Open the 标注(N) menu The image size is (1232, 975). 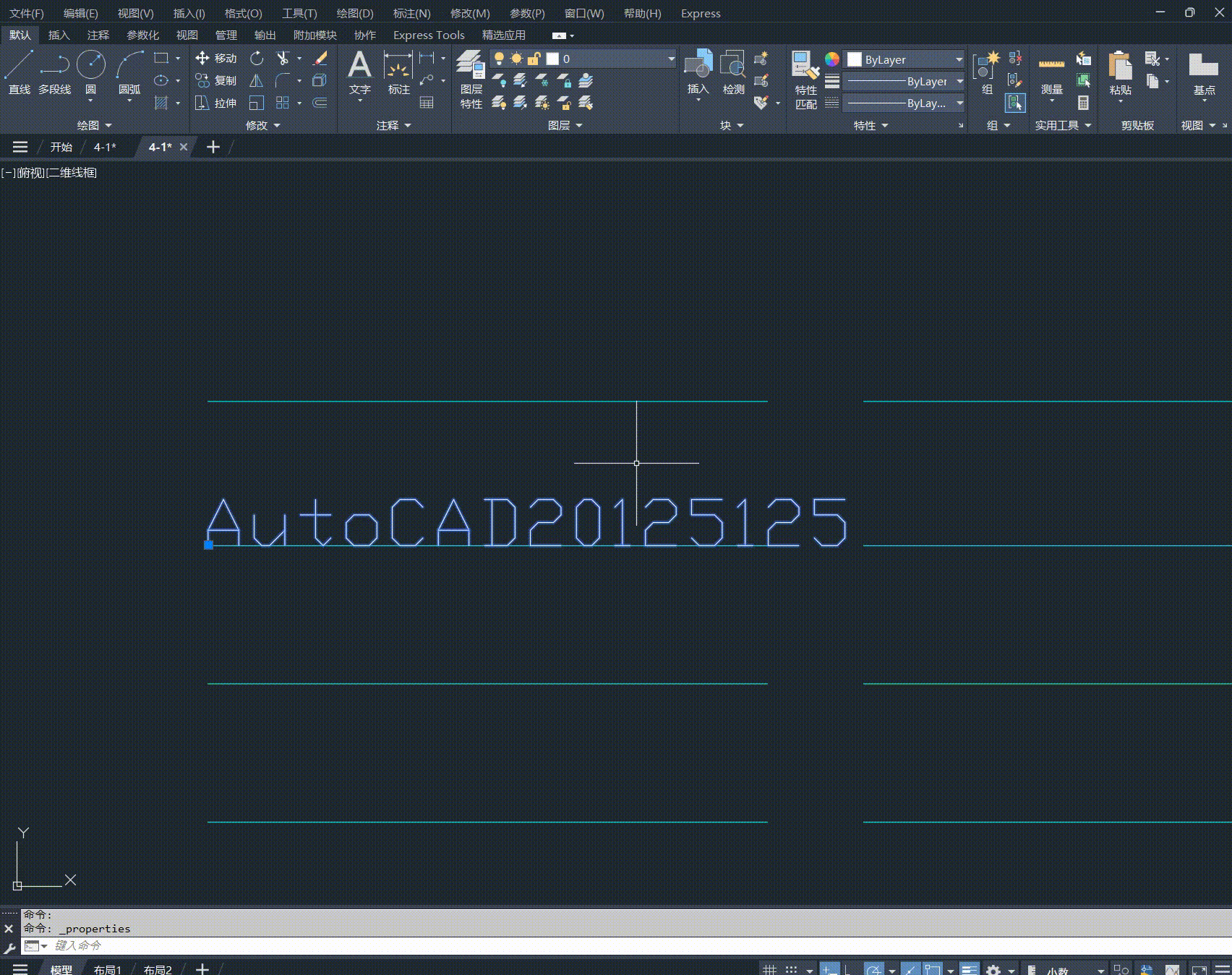[411, 13]
